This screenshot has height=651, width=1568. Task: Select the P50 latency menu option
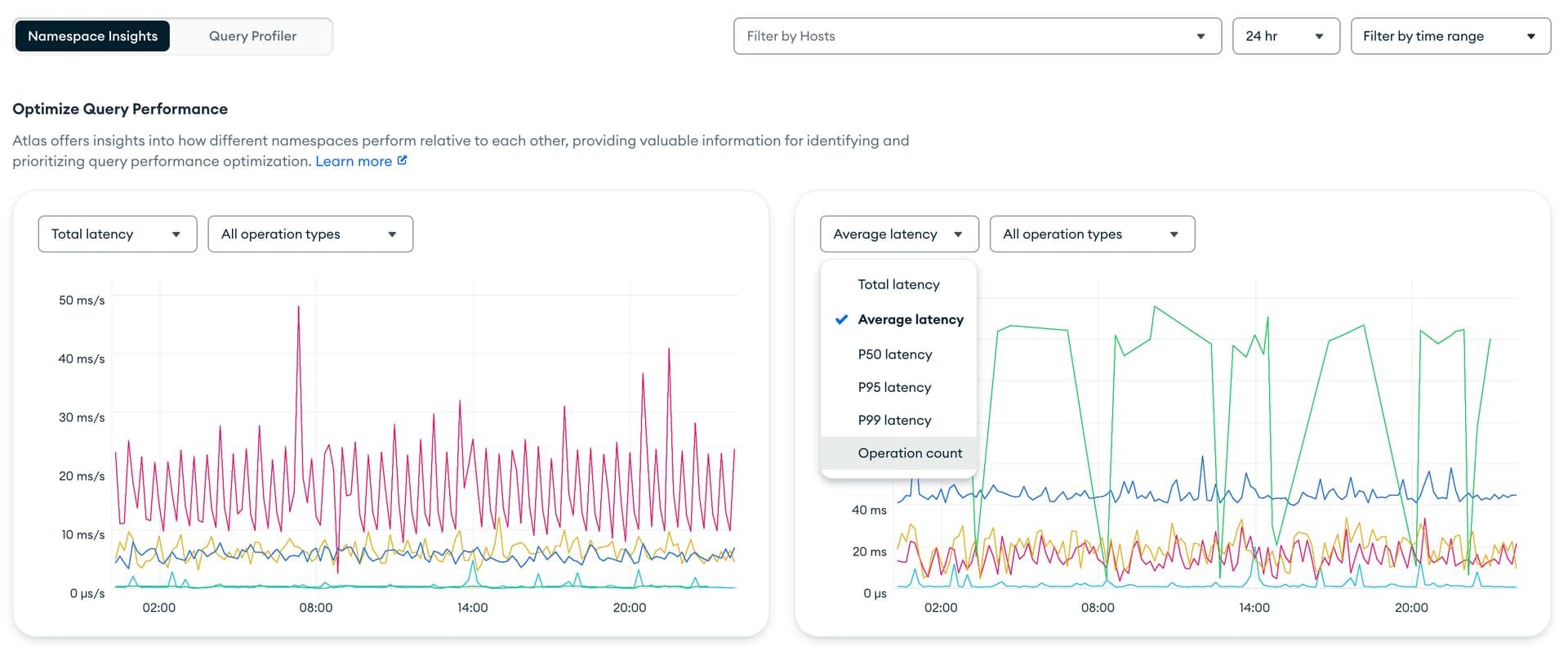coord(894,354)
